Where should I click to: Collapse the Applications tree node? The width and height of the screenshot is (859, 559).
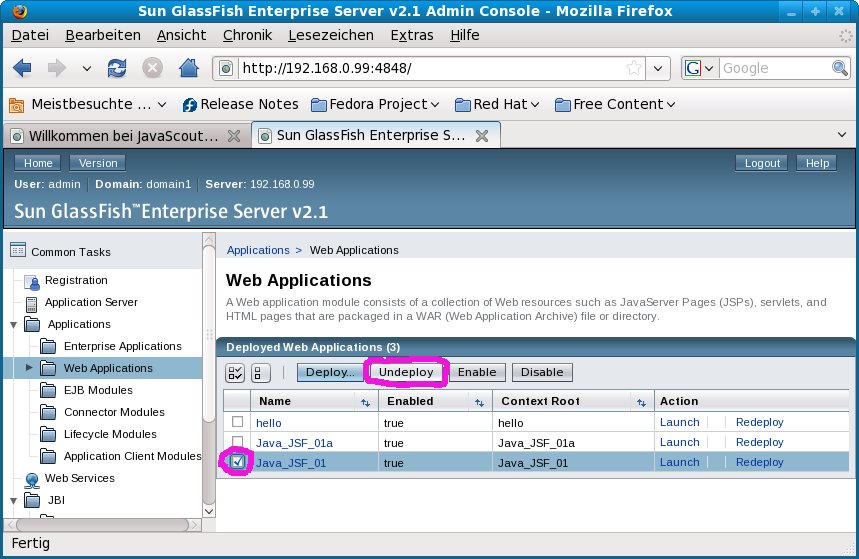point(12,324)
